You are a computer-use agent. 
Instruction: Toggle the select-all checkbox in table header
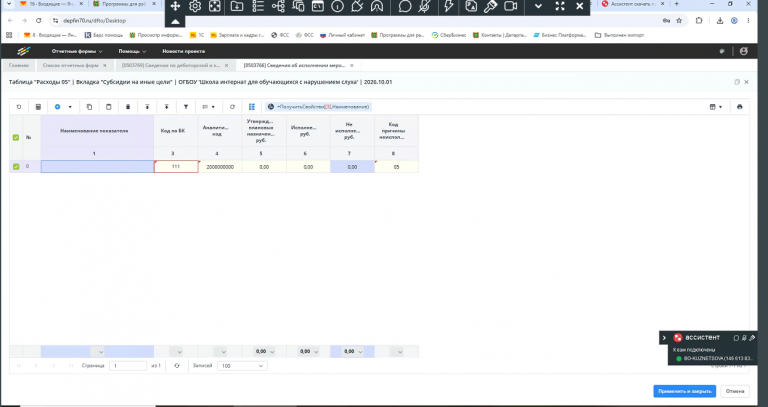tap(16, 138)
